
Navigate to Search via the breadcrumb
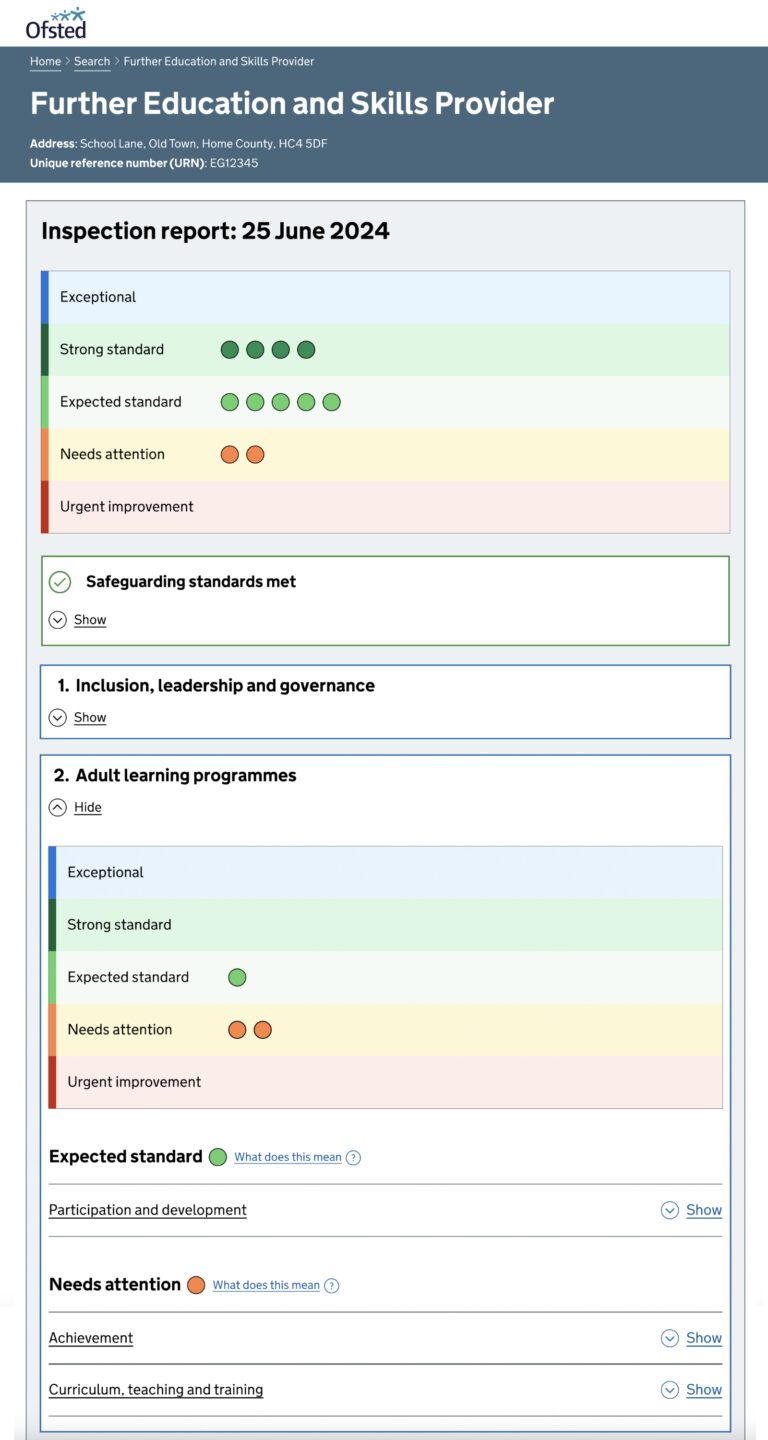pyautogui.click(x=91, y=61)
